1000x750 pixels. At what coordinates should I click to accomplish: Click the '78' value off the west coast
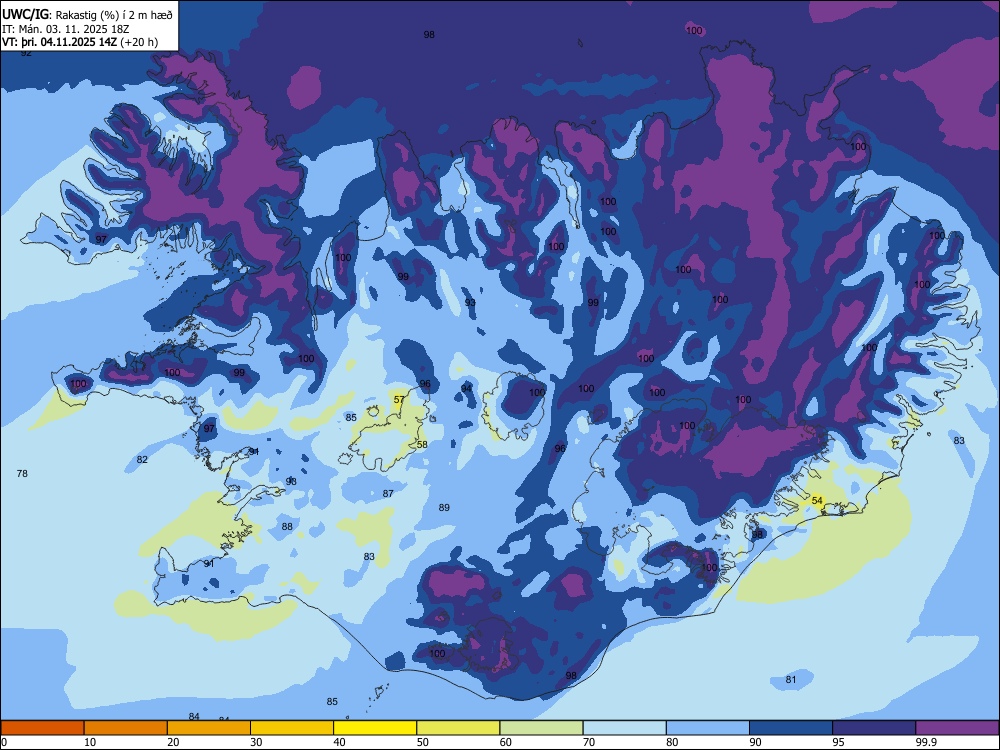pos(22,473)
